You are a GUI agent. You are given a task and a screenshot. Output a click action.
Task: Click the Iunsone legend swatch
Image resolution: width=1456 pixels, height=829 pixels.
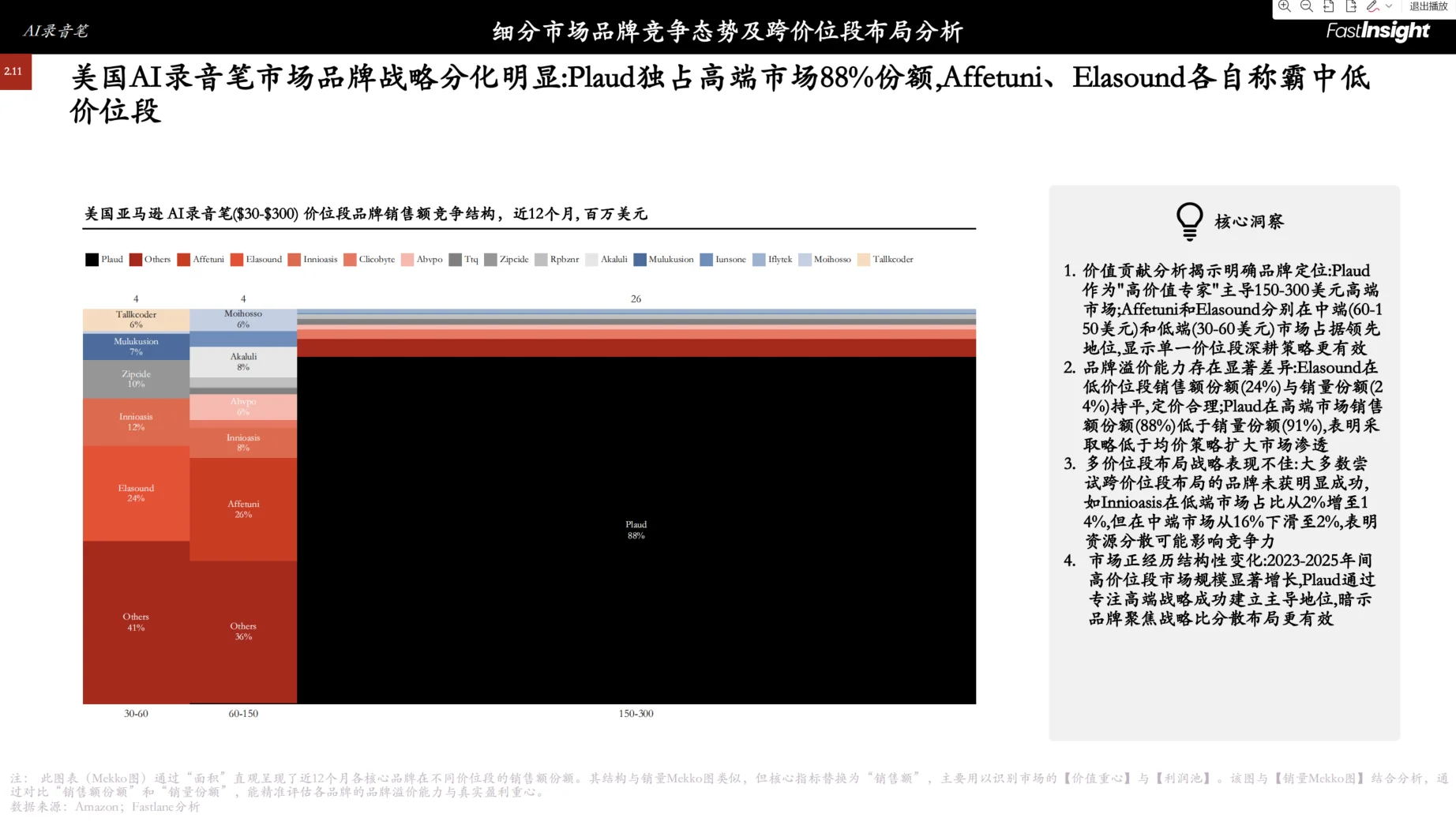707,260
